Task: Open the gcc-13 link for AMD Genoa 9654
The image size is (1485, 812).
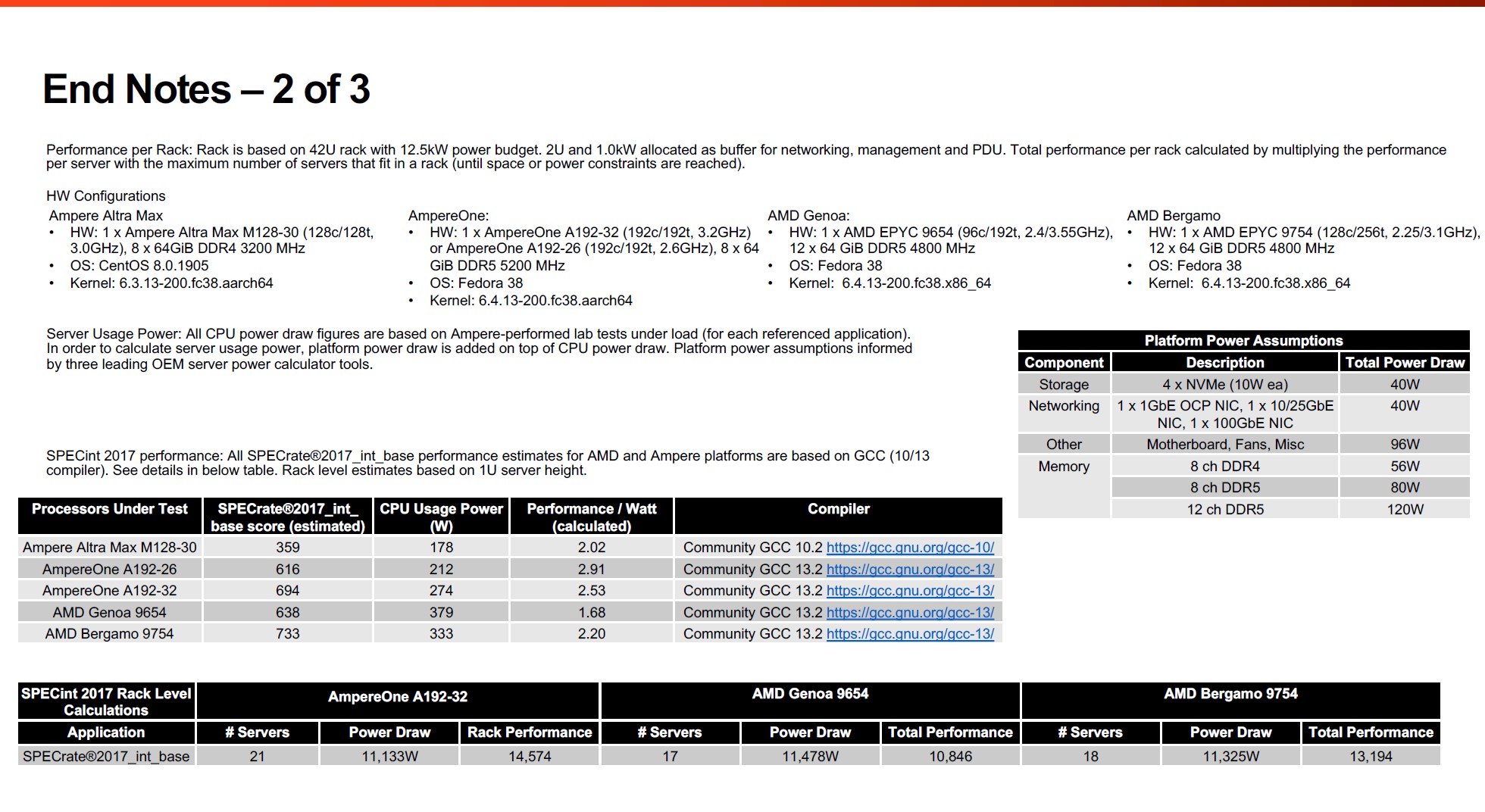Action: point(910,612)
